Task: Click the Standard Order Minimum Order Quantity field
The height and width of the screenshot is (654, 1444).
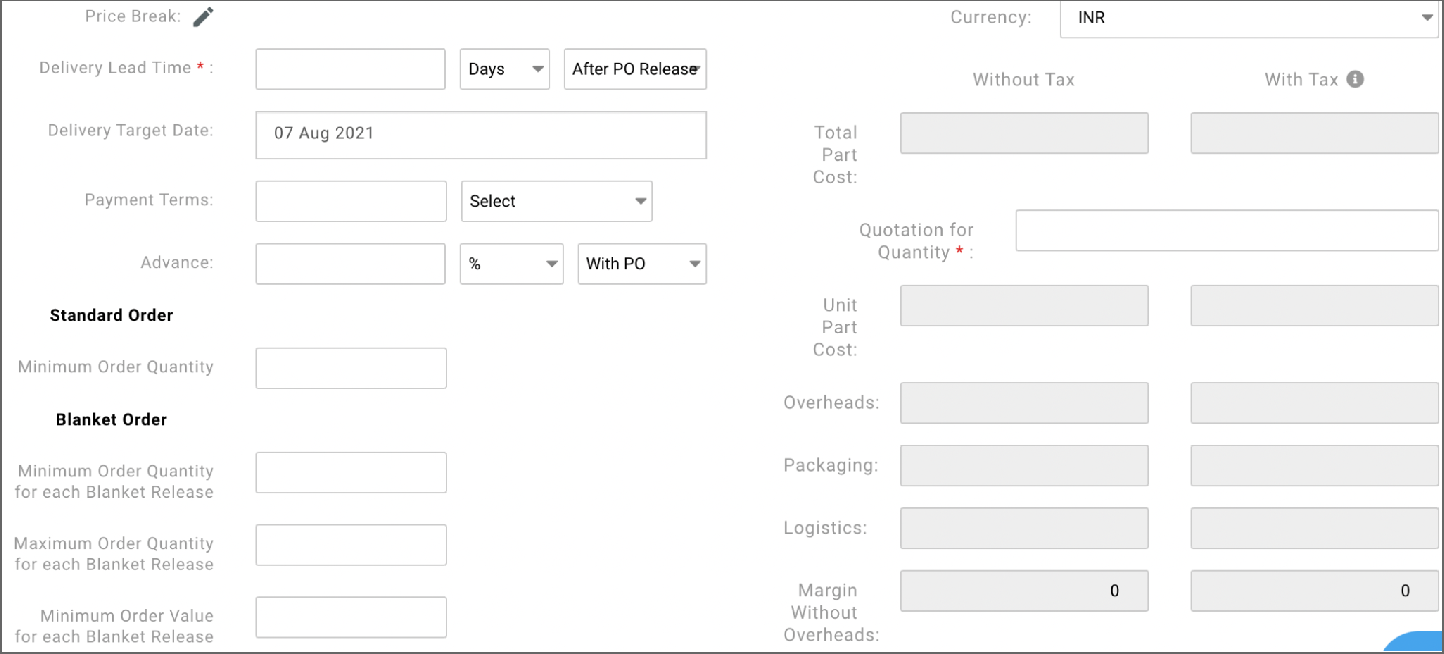Action: pos(351,368)
